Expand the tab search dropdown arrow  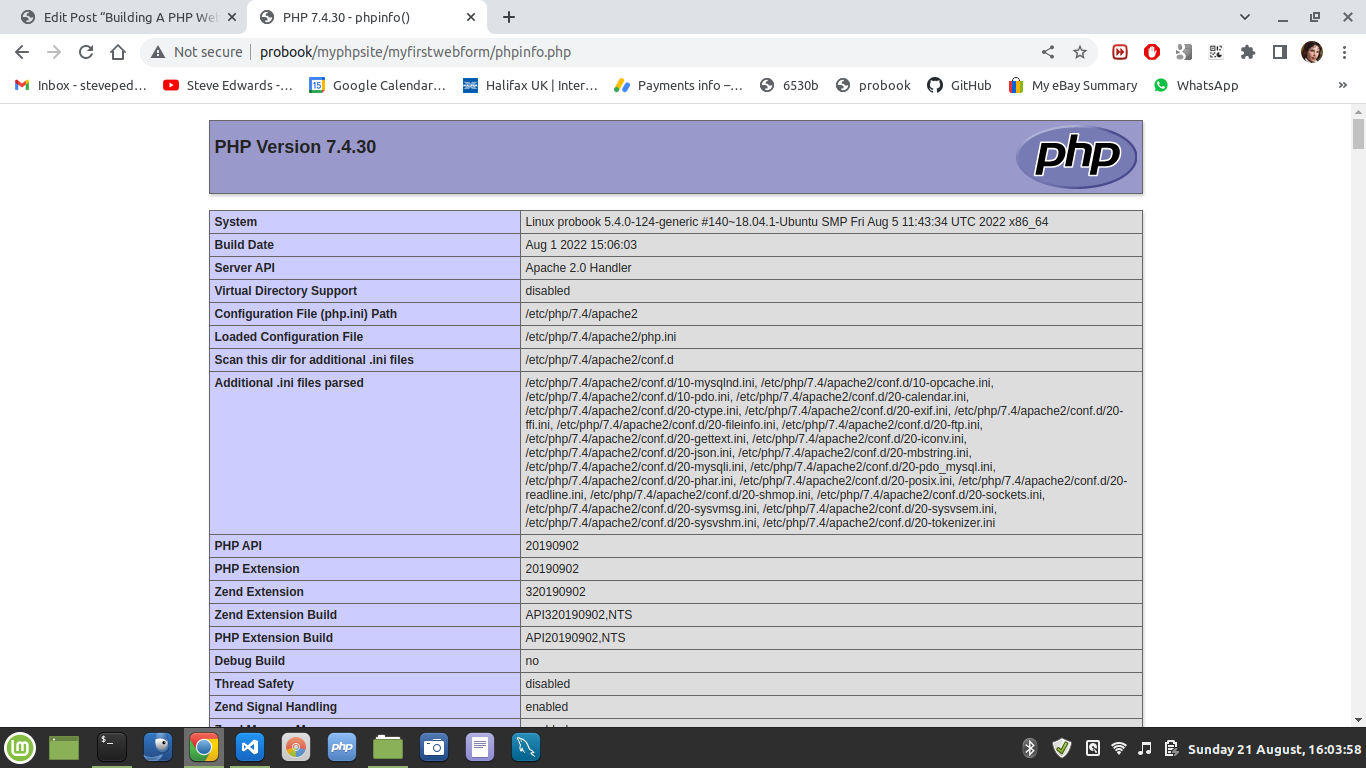1245,17
